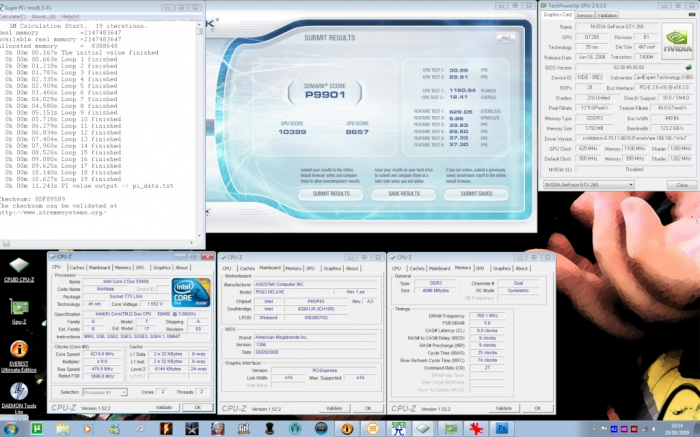Image resolution: width=700 pixels, height=437 pixels.
Task: Open the Windows Media Player taskbar icon
Action: 88,429
